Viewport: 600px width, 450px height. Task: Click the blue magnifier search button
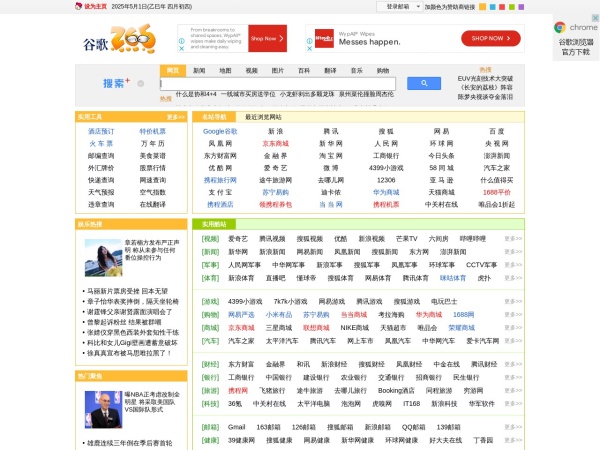tap(424, 83)
